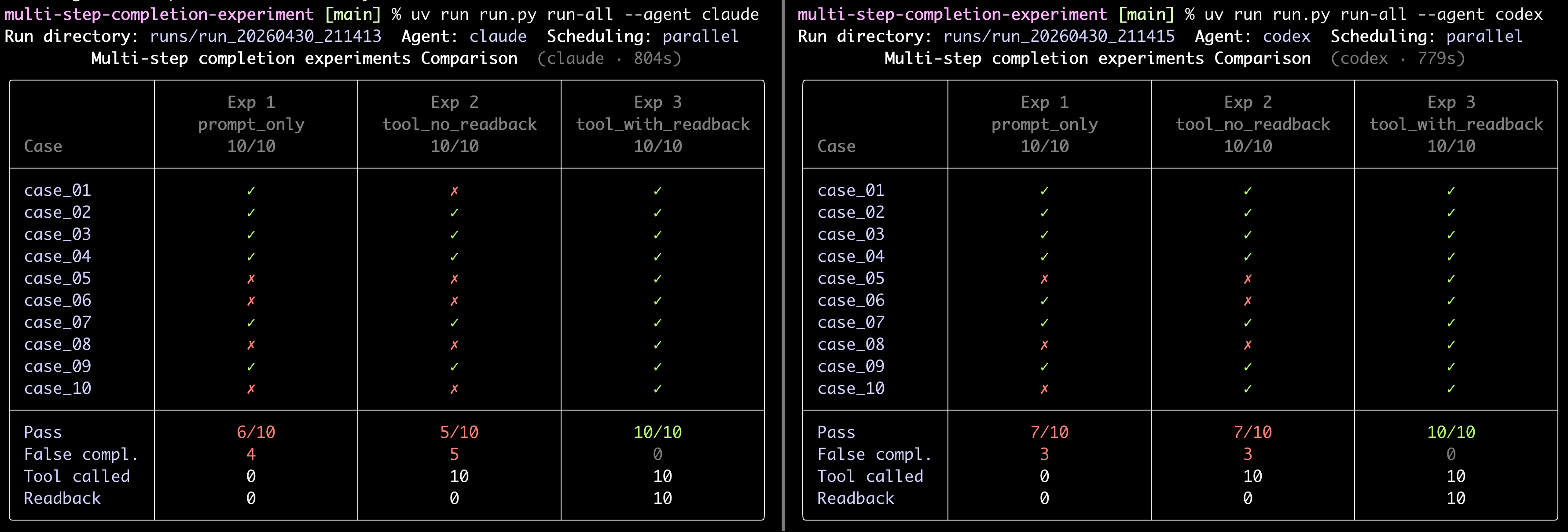The image size is (1568, 532).
Task: Click Exp 3 tool_with_readback header in codex table
Action: 1456,124
